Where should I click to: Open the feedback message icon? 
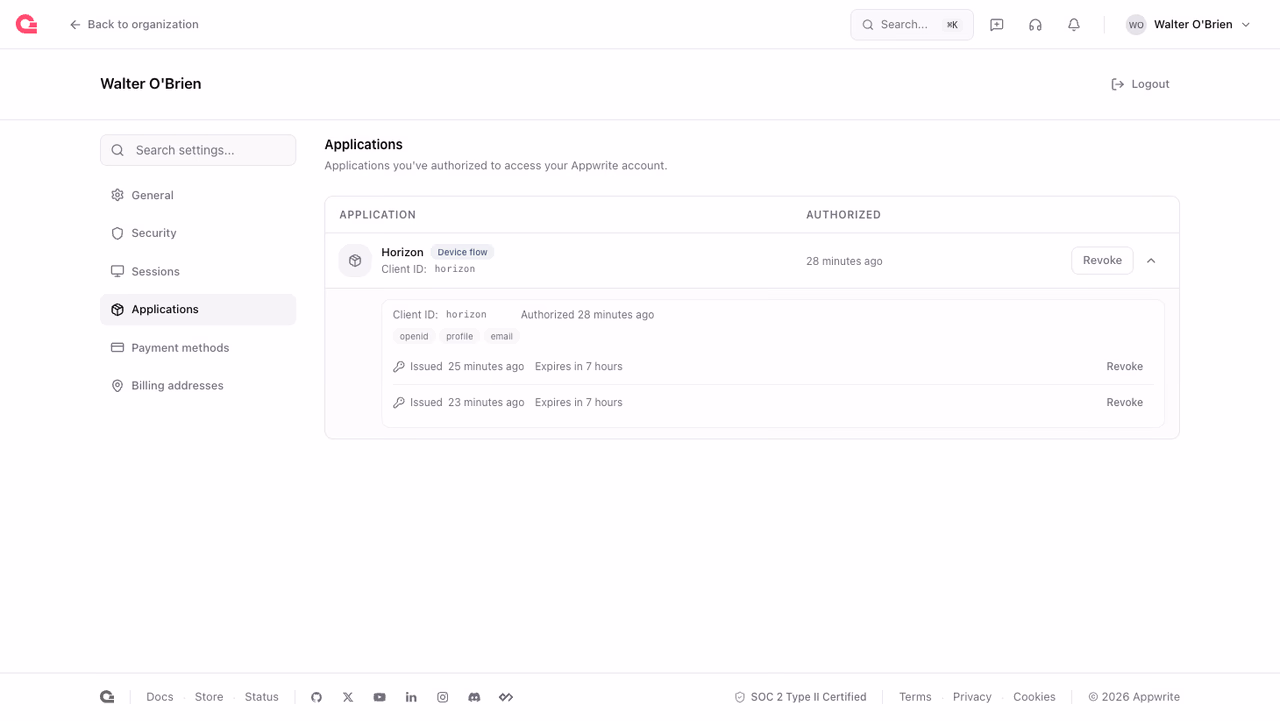pos(997,25)
